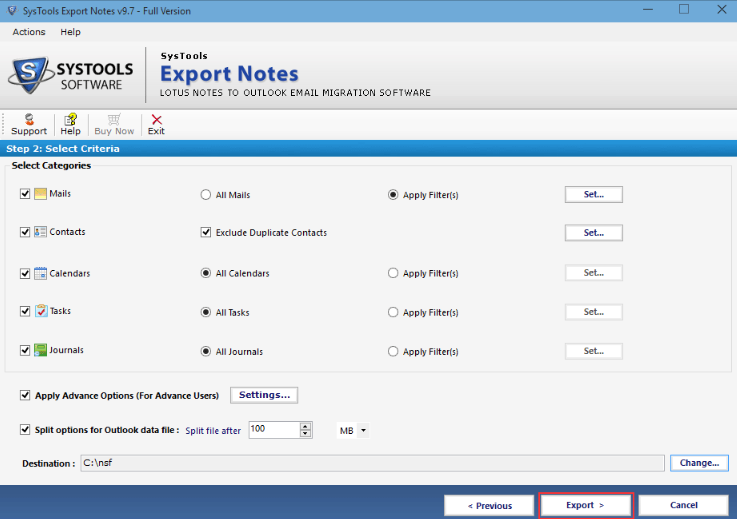Click the Mails envelope icon
This screenshot has height=519, width=737.
click(40, 194)
